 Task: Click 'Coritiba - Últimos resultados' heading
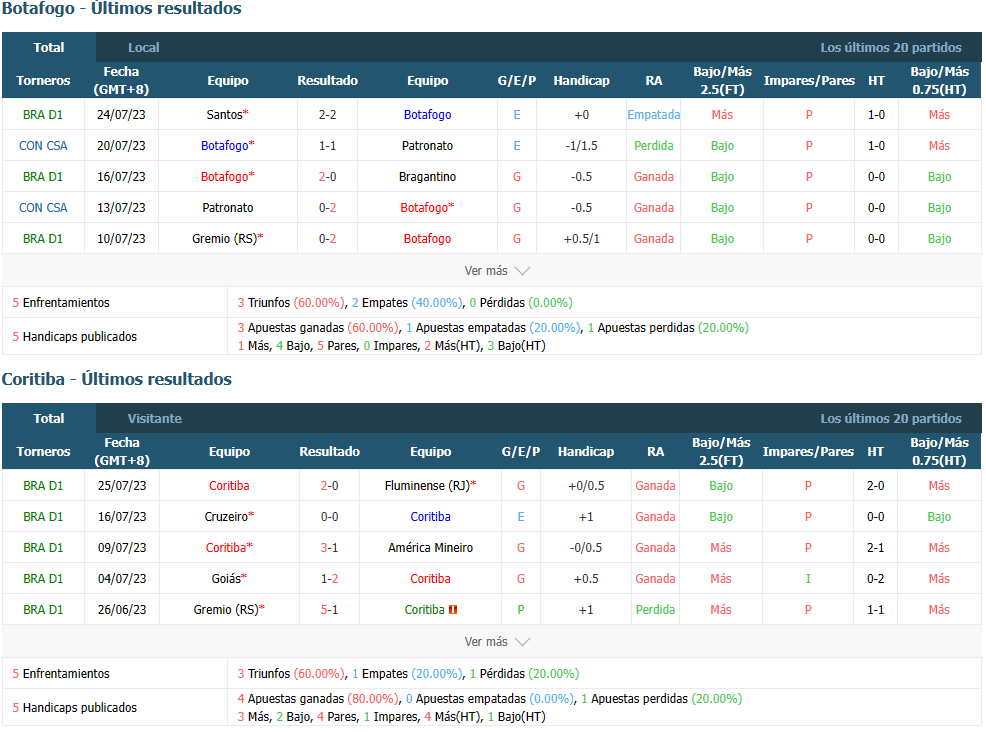117,379
